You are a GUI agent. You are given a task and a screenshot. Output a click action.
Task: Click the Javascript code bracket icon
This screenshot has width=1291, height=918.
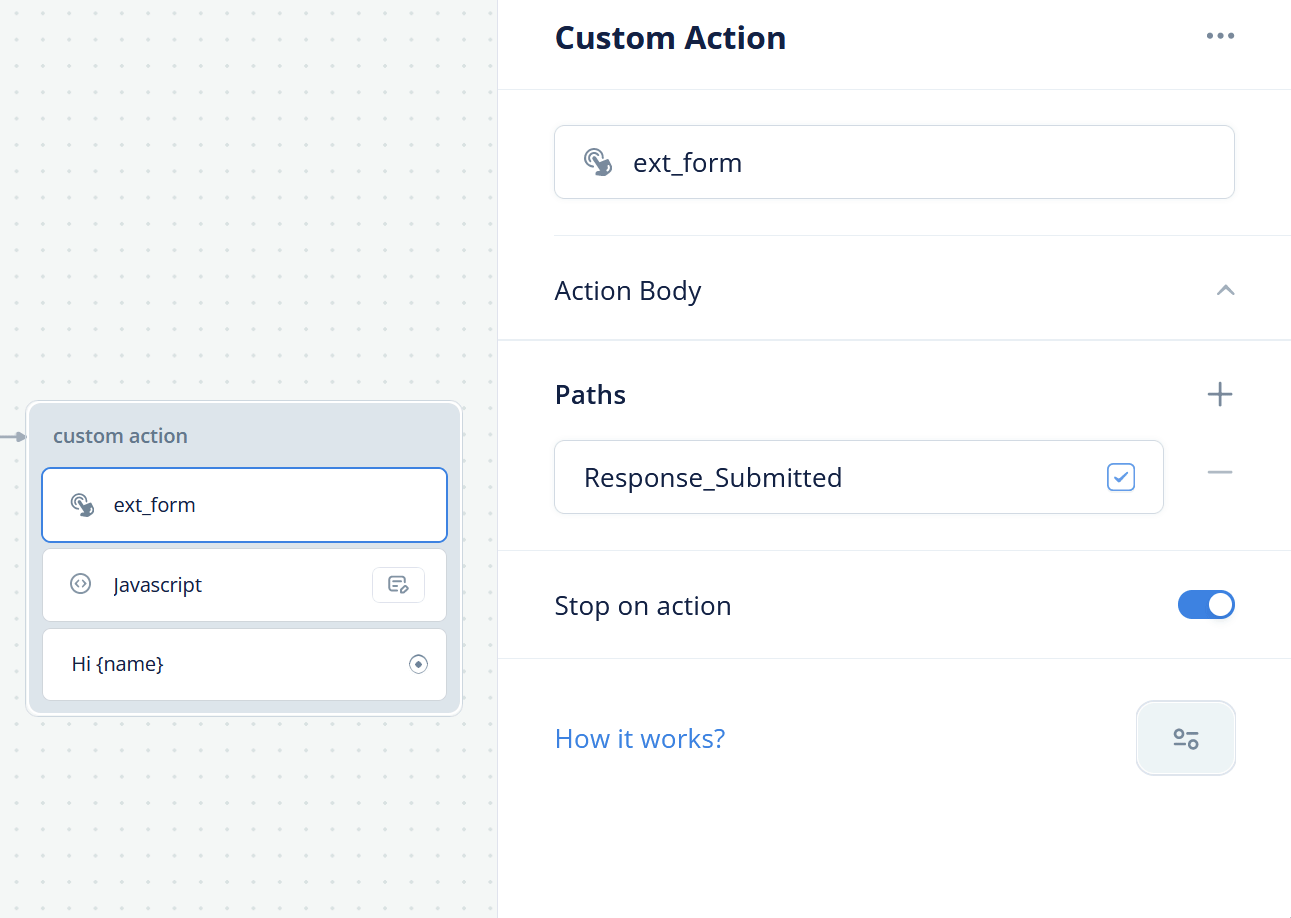[81, 584]
